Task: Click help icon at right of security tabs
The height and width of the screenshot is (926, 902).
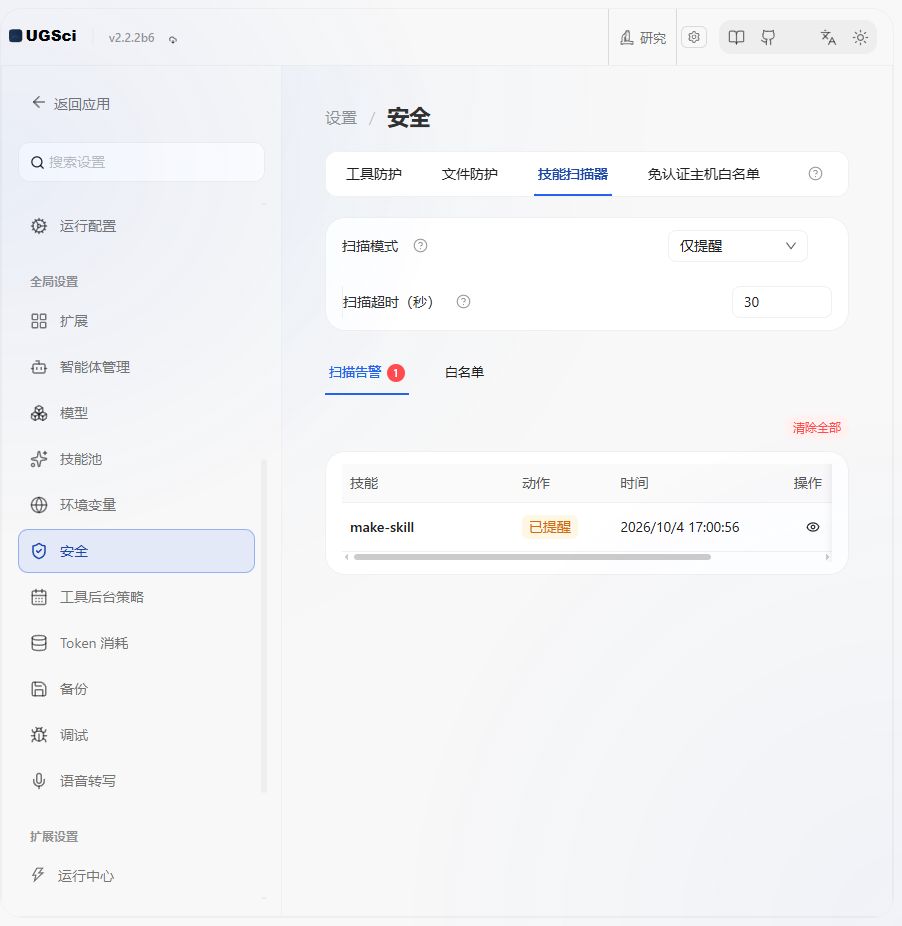Action: (x=815, y=174)
